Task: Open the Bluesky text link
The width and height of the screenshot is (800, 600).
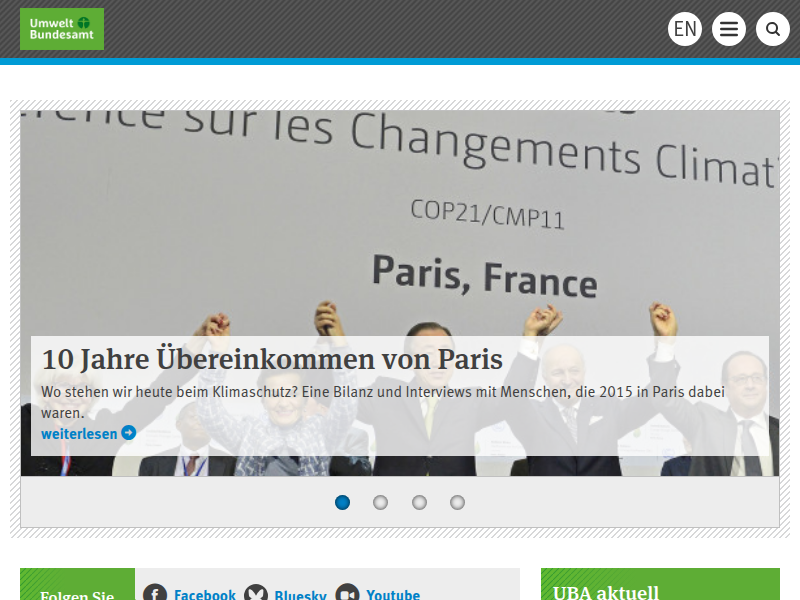Action: (x=301, y=594)
